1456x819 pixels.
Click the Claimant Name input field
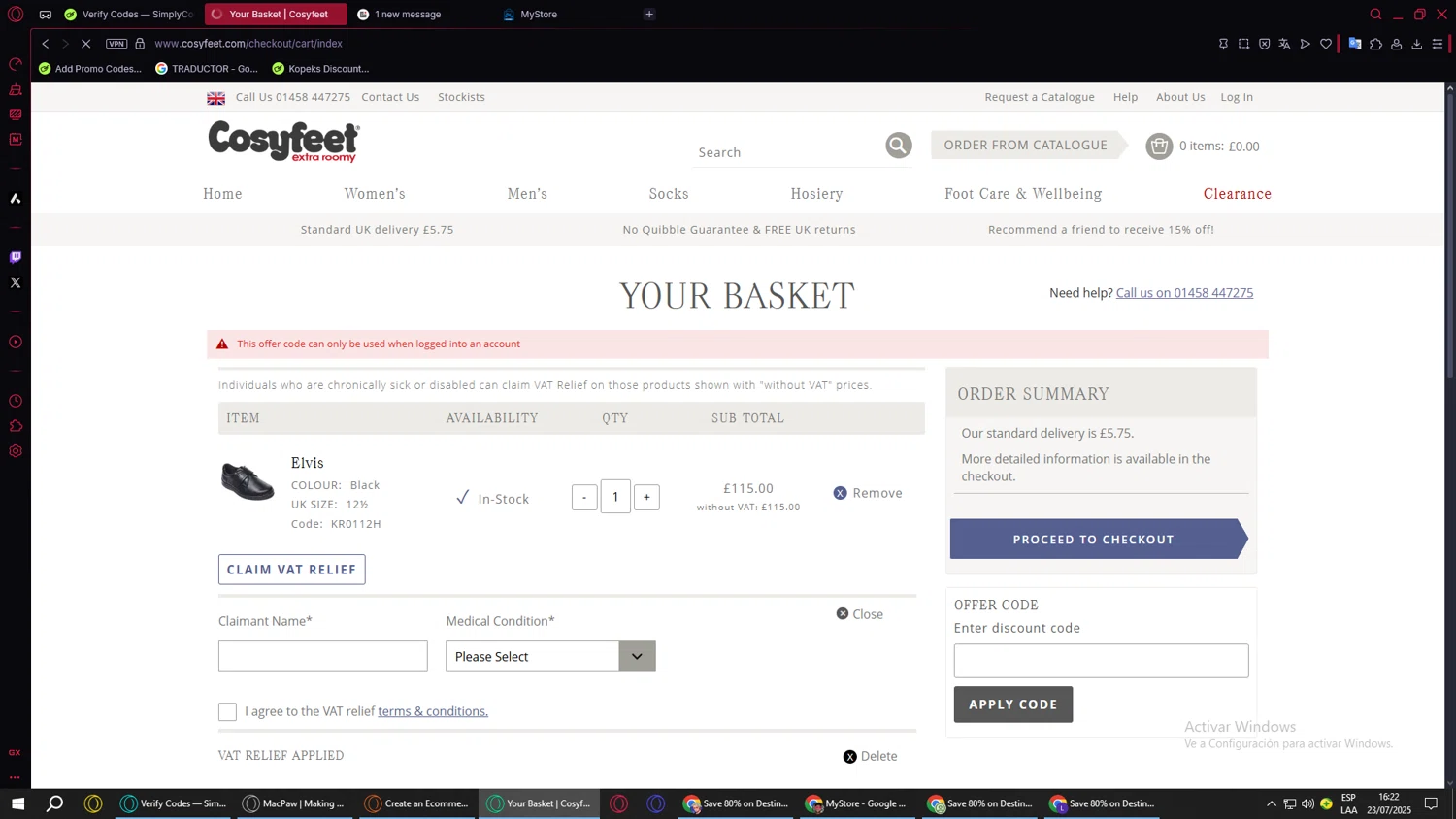(x=323, y=656)
